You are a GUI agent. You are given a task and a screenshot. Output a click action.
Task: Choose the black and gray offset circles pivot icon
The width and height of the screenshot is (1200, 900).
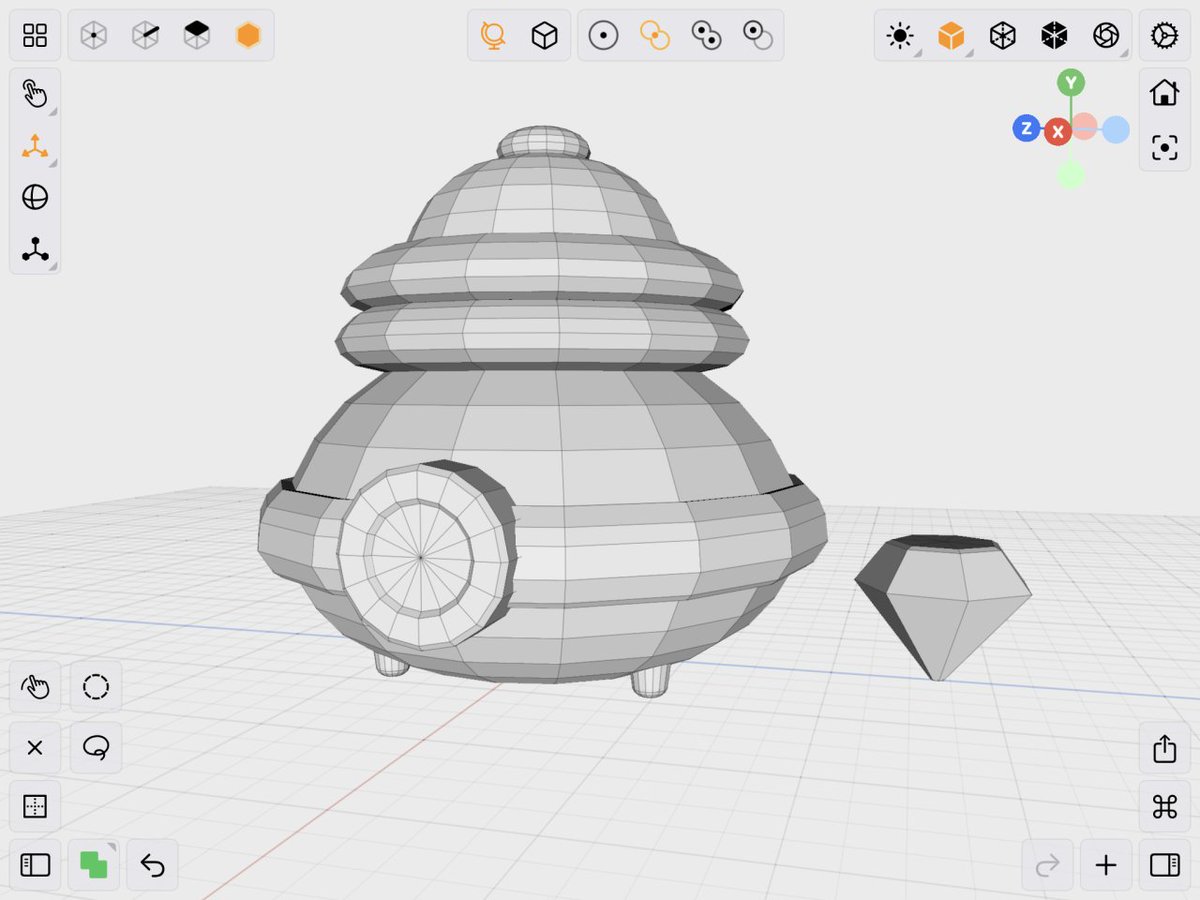(x=757, y=36)
